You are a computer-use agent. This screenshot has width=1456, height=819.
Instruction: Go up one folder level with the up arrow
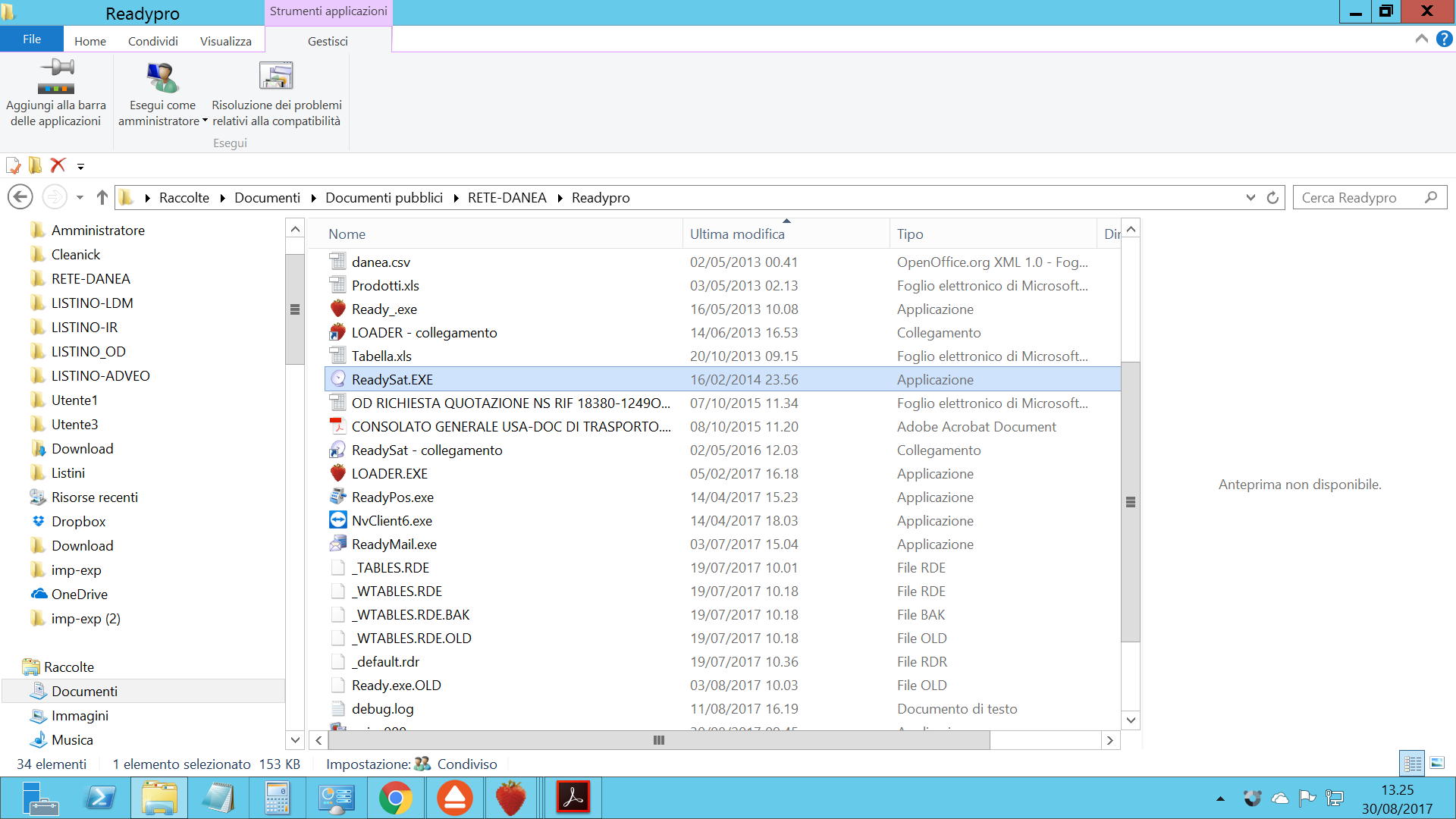pos(102,198)
